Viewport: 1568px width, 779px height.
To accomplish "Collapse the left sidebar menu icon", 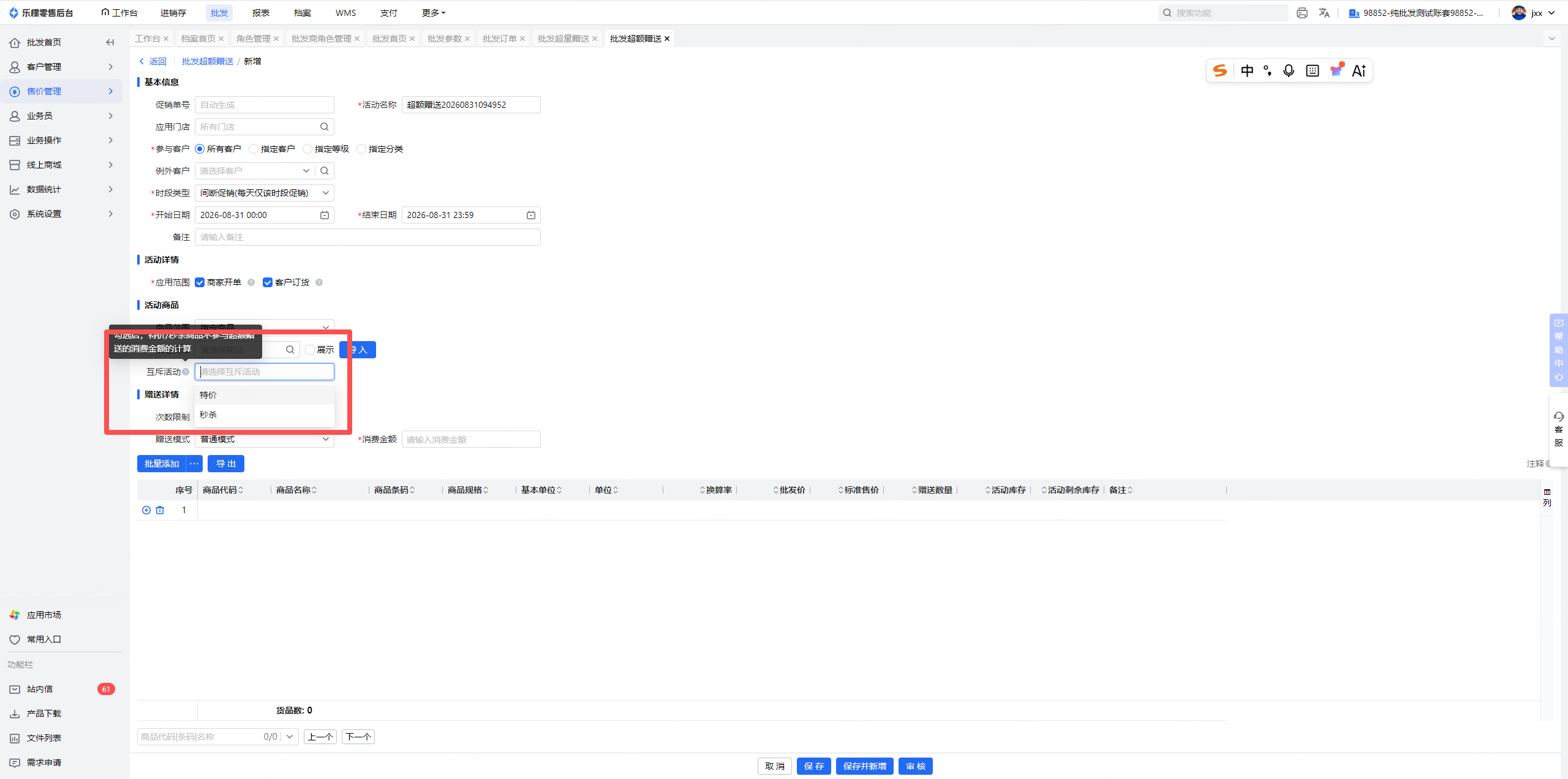I will point(110,42).
